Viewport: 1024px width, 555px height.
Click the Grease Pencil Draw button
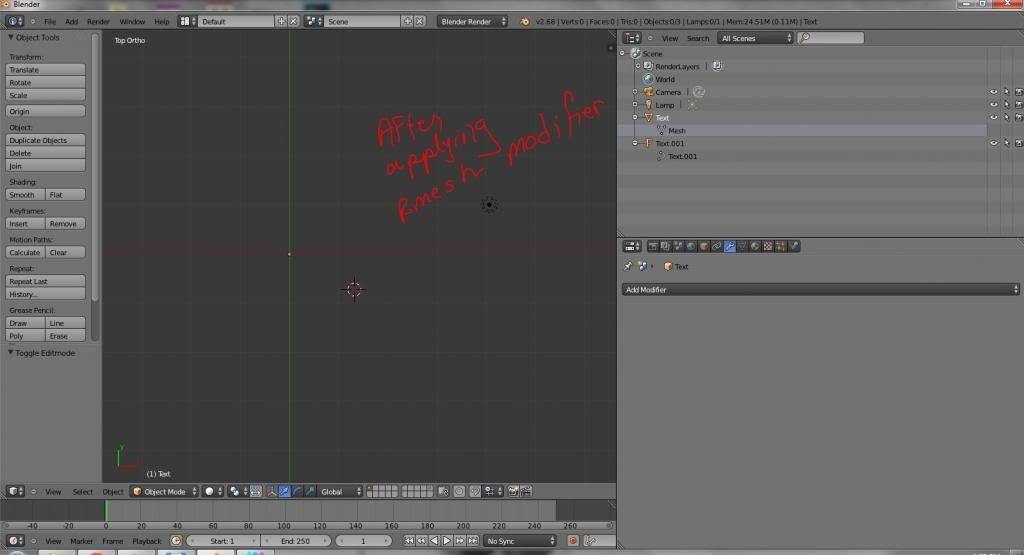(25, 323)
